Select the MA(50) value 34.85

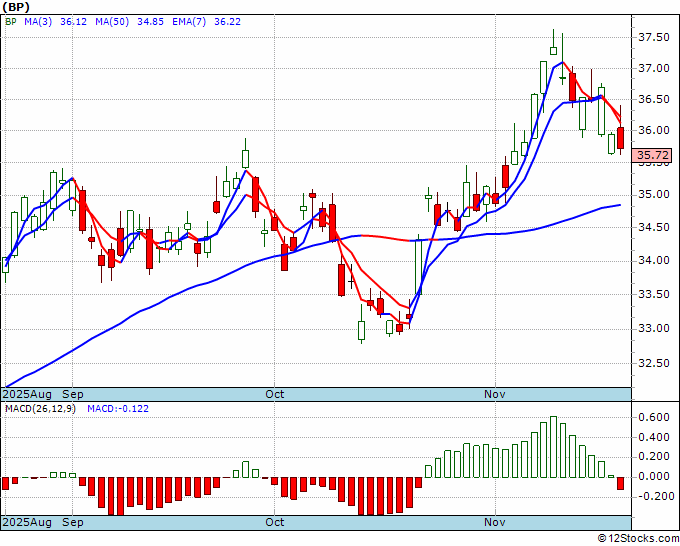click(x=150, y=22)
